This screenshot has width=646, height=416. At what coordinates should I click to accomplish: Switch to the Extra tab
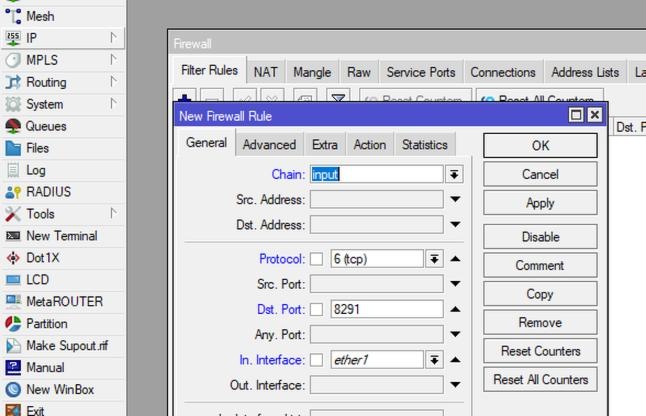pyautogui.click(x=325, y=145)
